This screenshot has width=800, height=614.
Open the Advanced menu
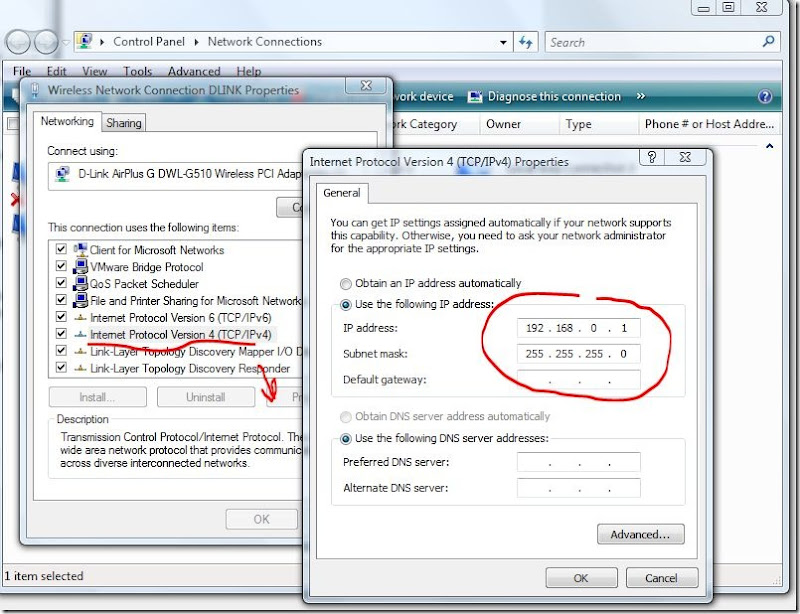194,71
